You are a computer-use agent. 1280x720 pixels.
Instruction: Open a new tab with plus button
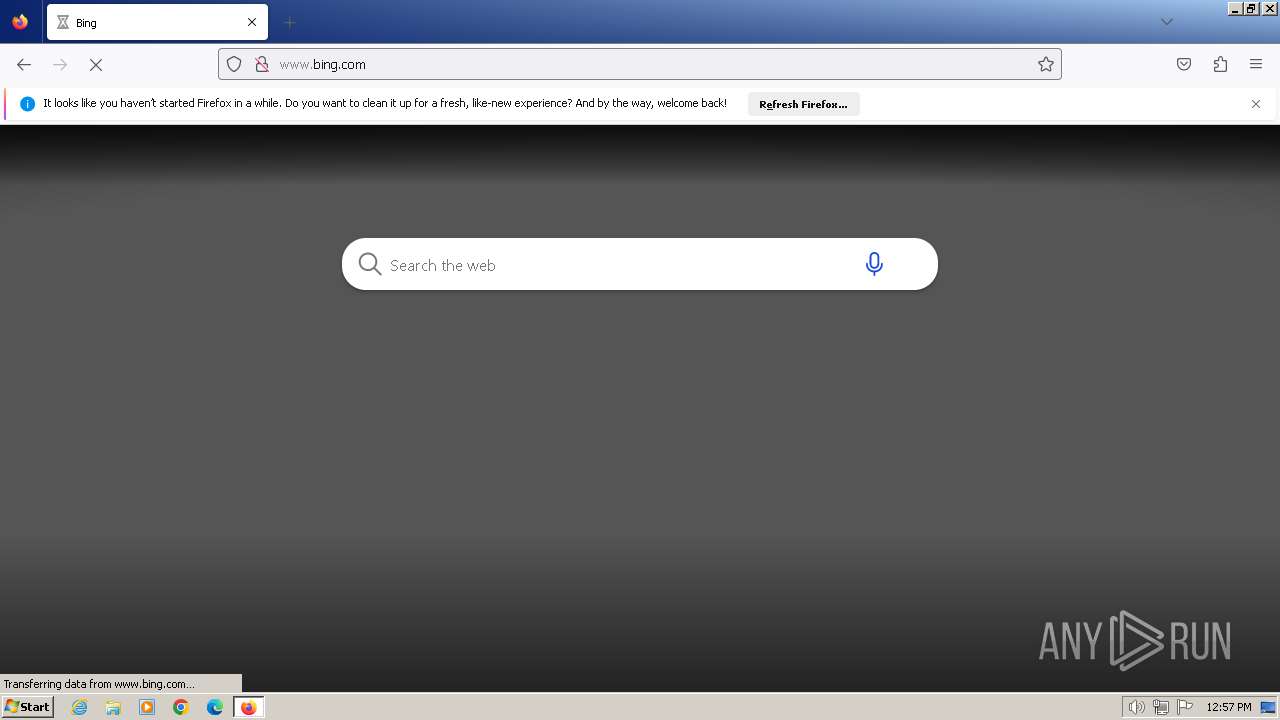(x=290, y=22)
